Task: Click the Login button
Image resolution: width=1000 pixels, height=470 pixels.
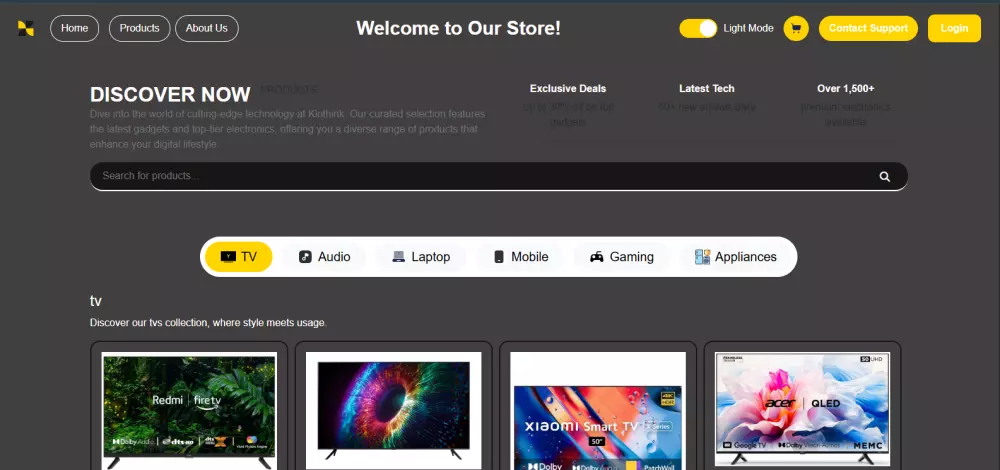Action: 954,28
